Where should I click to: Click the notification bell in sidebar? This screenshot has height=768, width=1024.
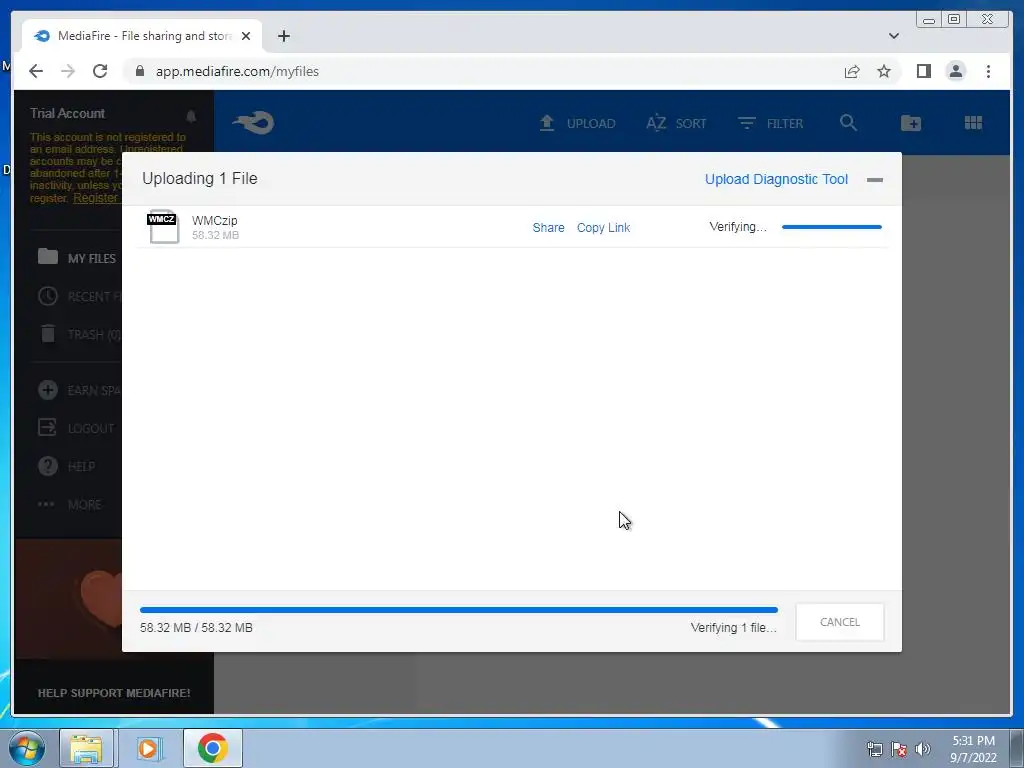click(x=191, y=116)
